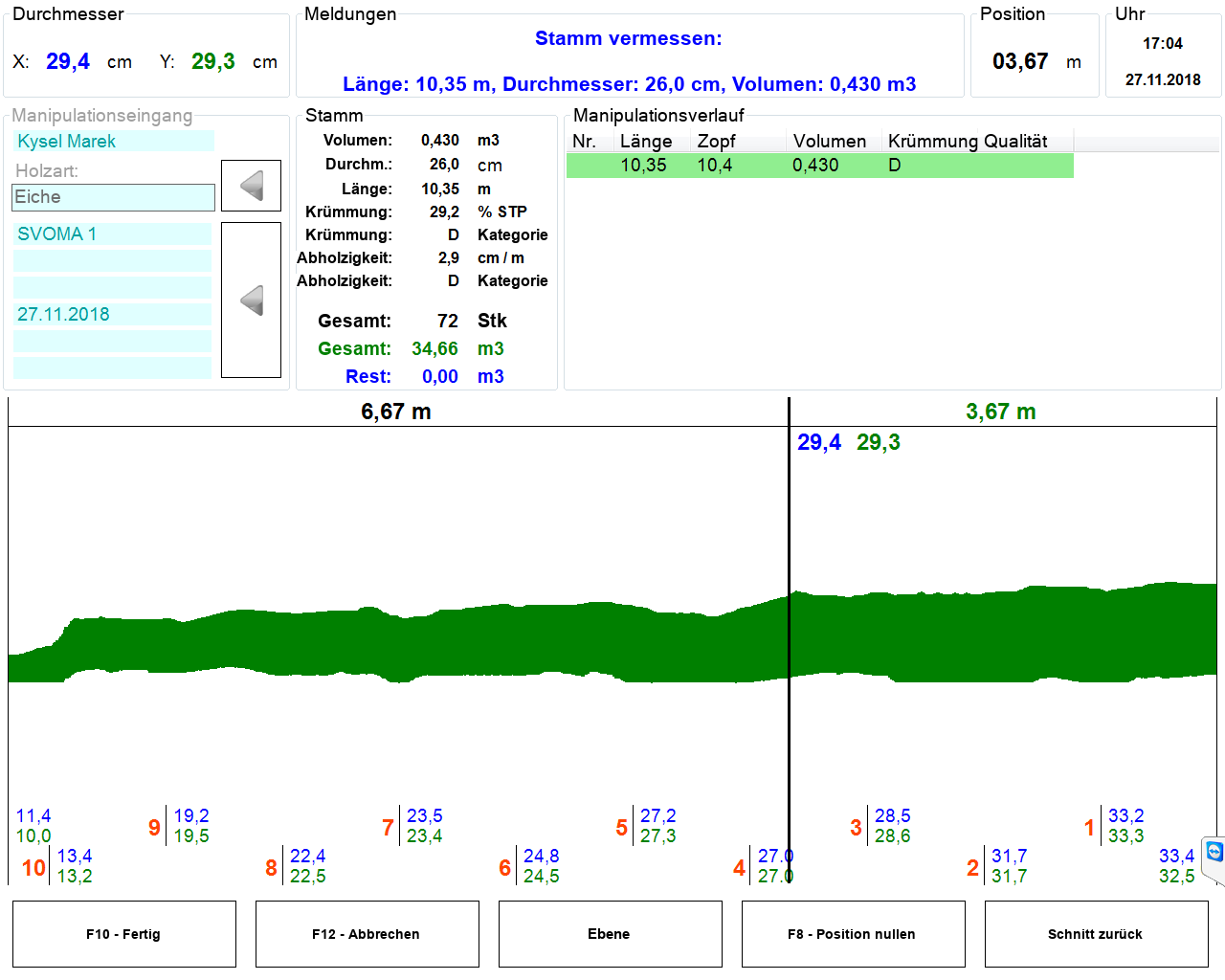
Task: Click the Krümmung Qualität column header
Action: point(968,142)
